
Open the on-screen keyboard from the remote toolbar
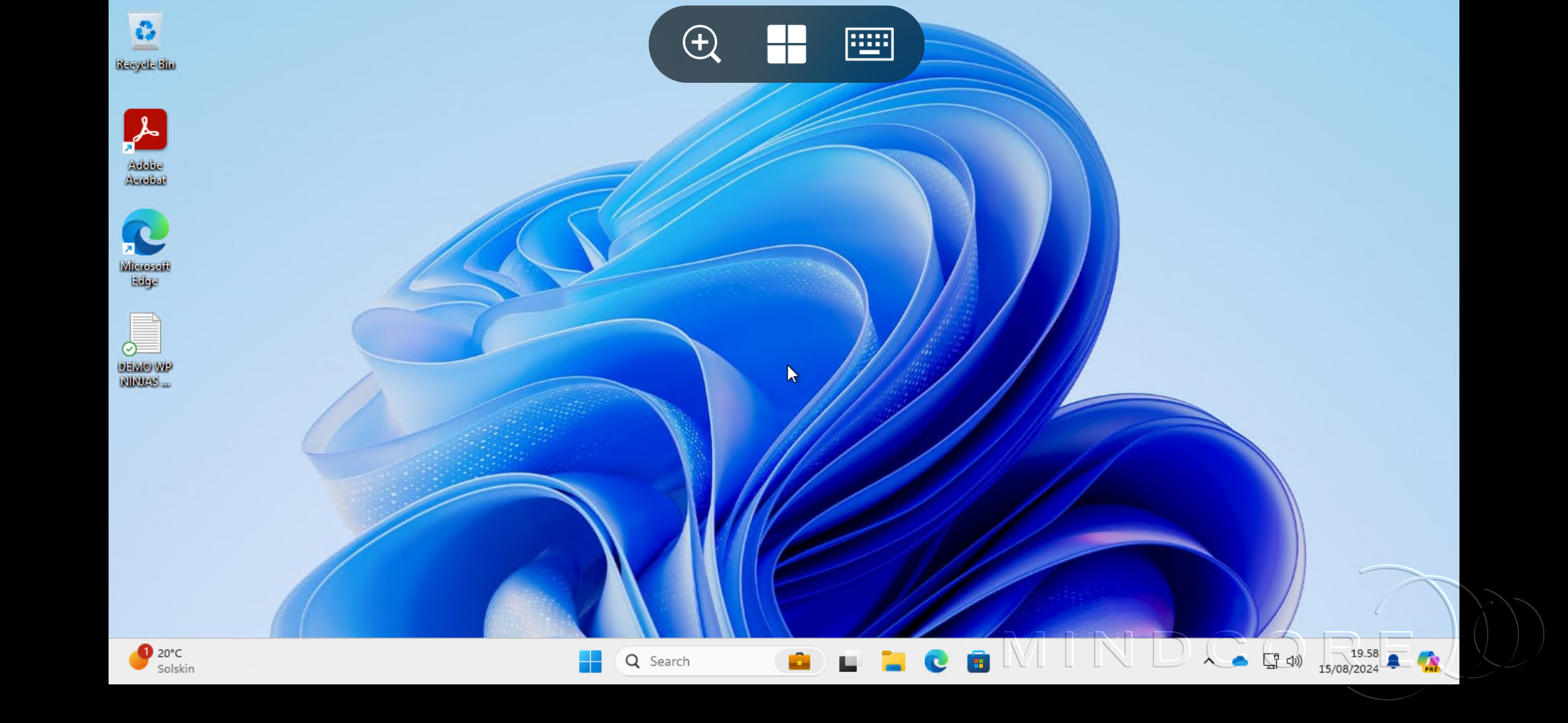869,44
